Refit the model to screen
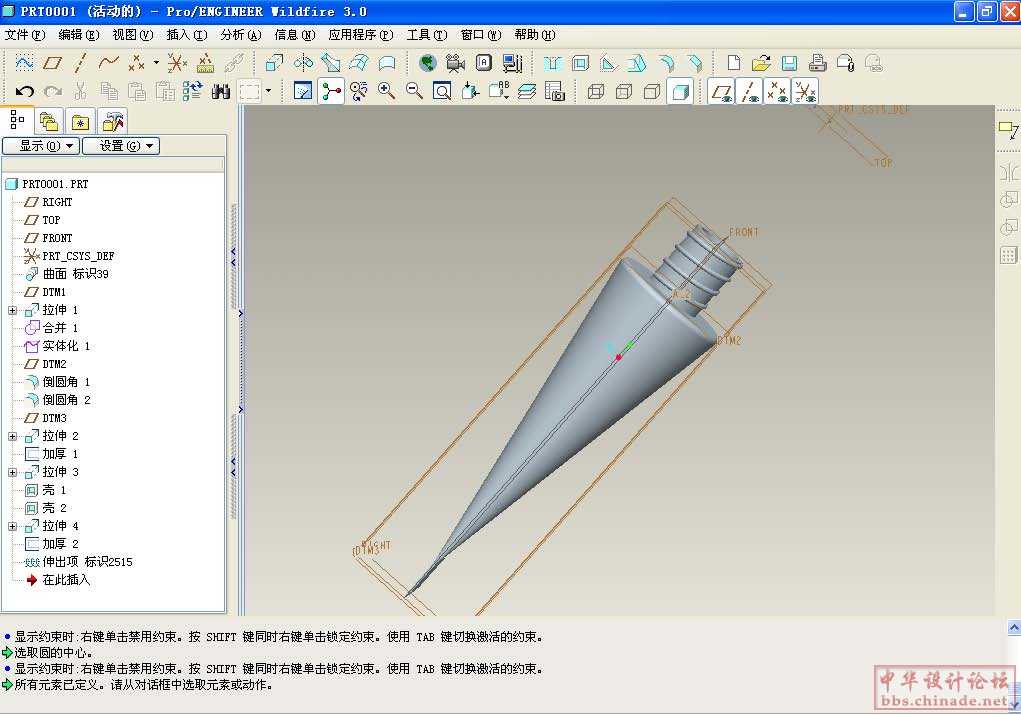 point(442,91)
